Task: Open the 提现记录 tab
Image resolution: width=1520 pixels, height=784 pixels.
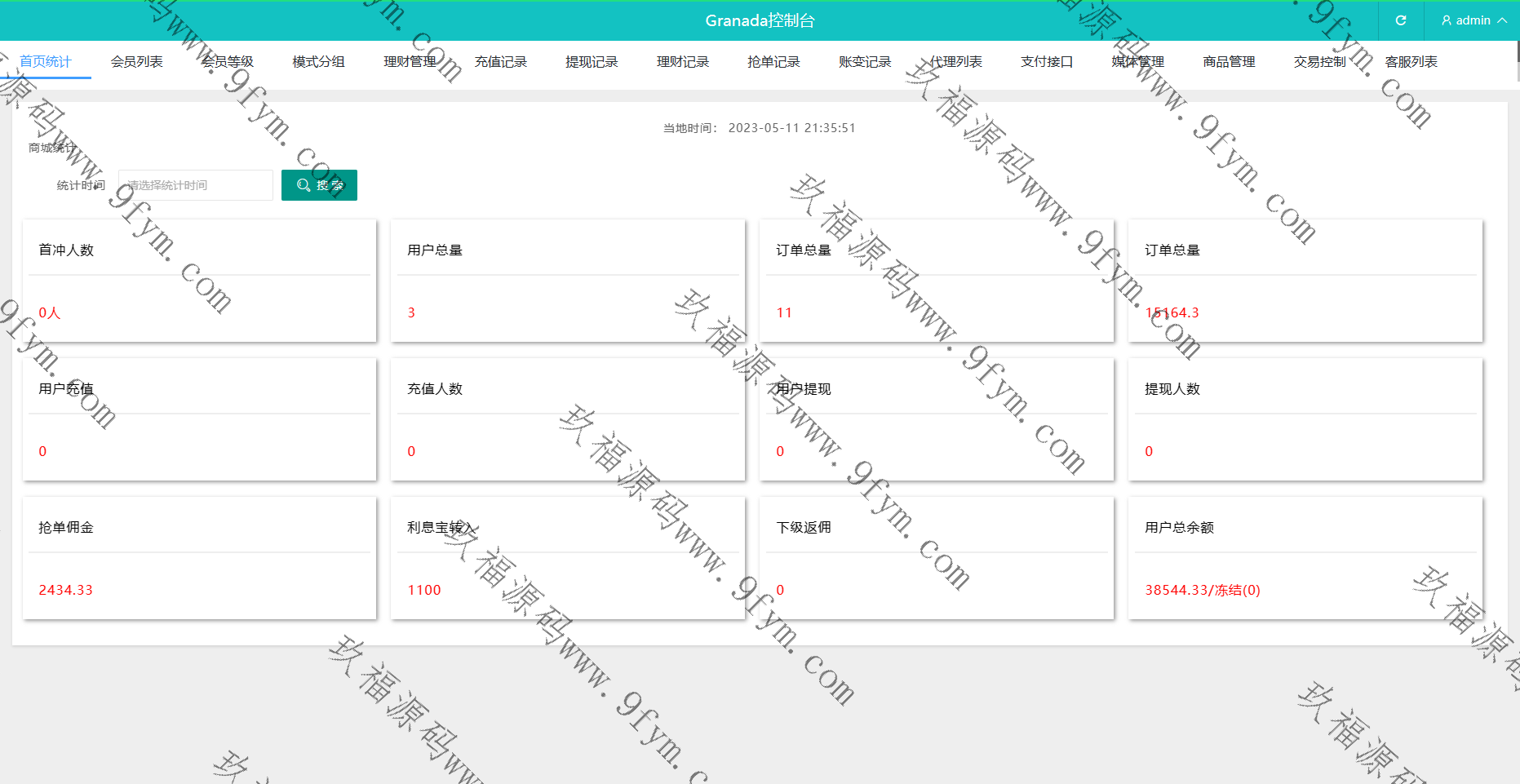Action: [592, 62]
